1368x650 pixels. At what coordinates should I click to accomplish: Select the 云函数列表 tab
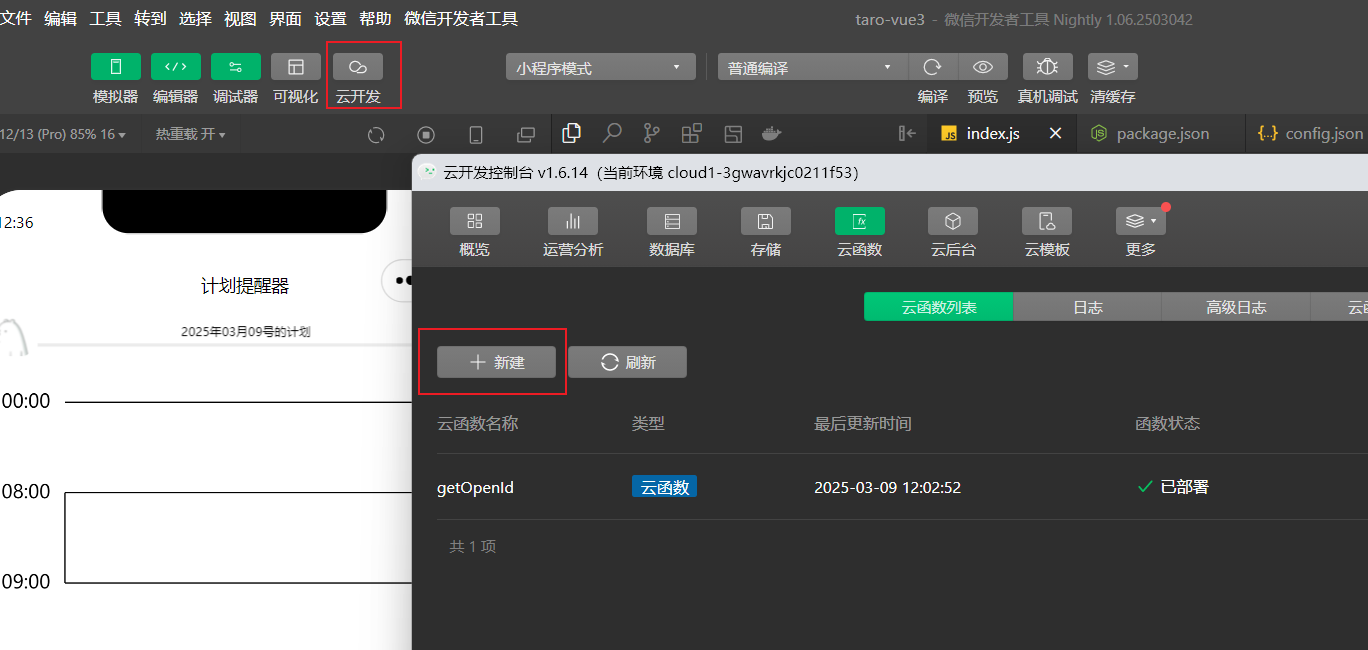pyautogui.click(x=939, y=307)
